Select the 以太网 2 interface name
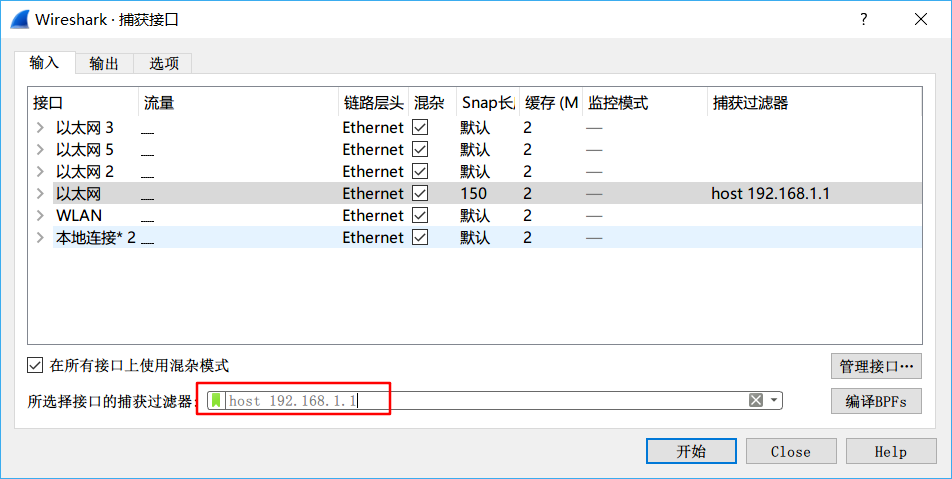This screenshot has width=952, height=479. point(84,171)
